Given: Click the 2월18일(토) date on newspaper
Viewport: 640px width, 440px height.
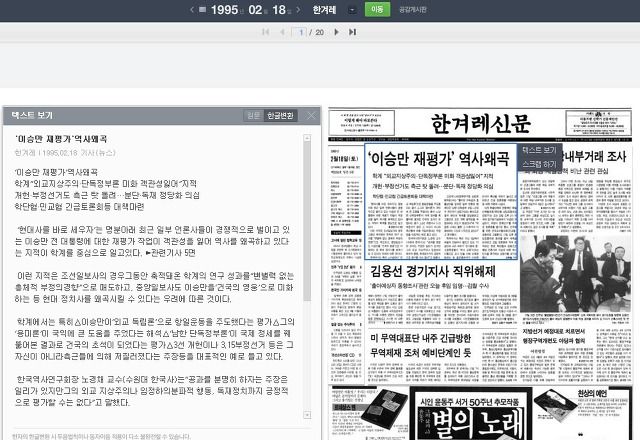Looking at the screenshot, I should (x=345, y=158).
